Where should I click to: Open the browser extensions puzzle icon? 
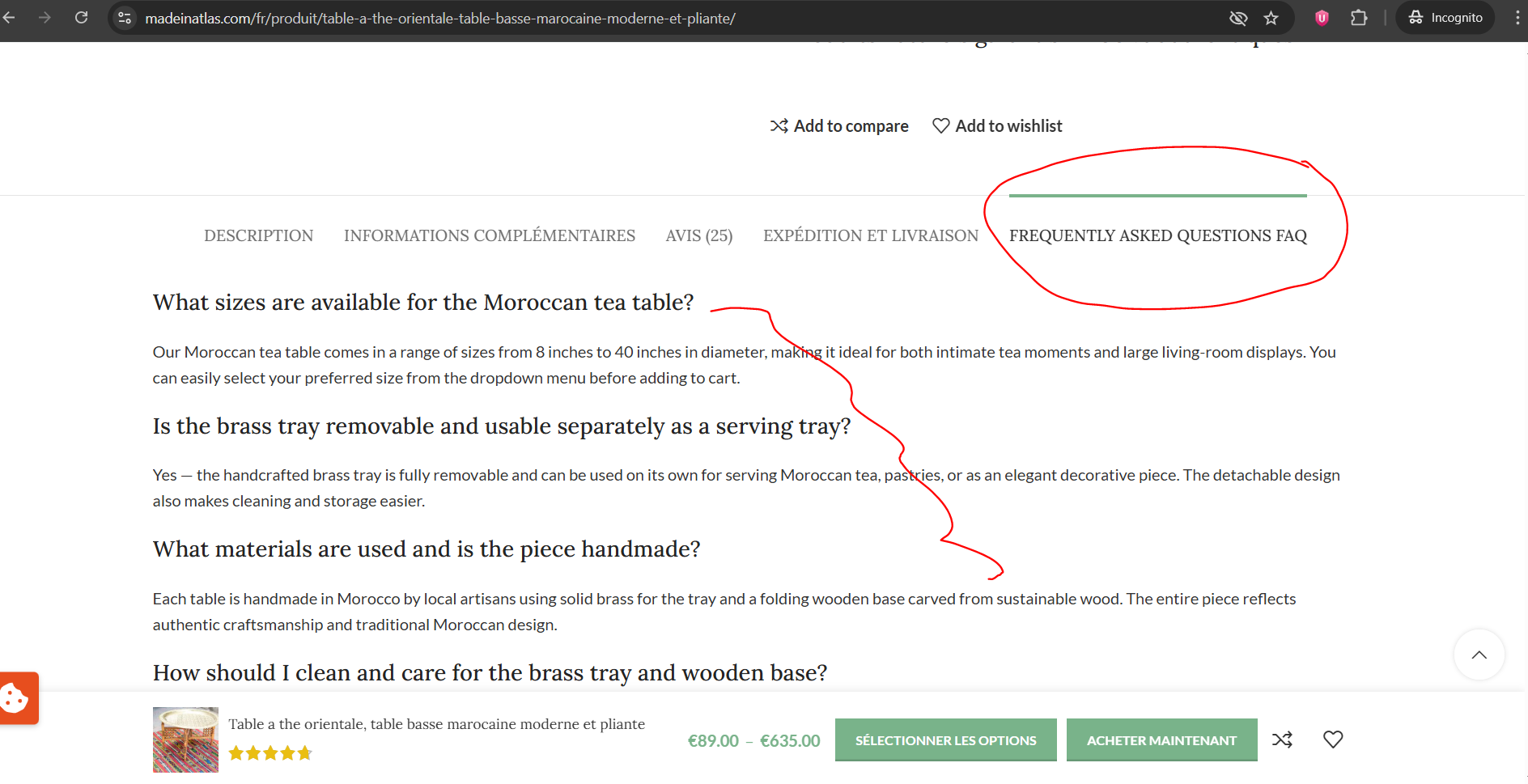click(1359, 18)
